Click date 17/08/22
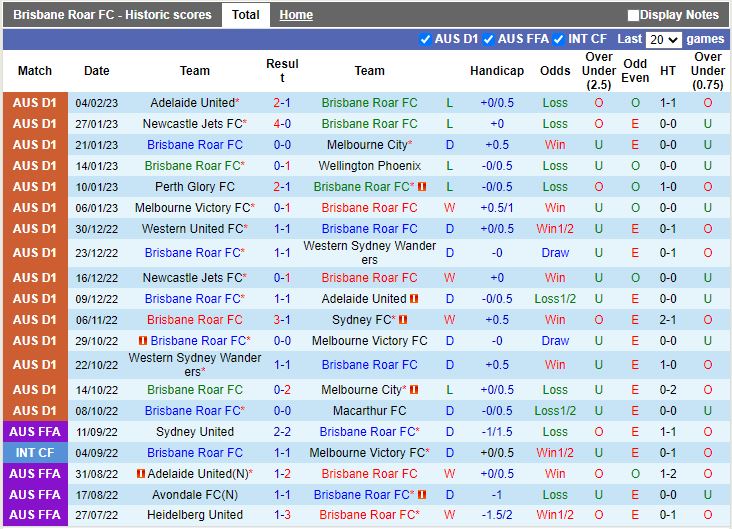 coord(97,495)
